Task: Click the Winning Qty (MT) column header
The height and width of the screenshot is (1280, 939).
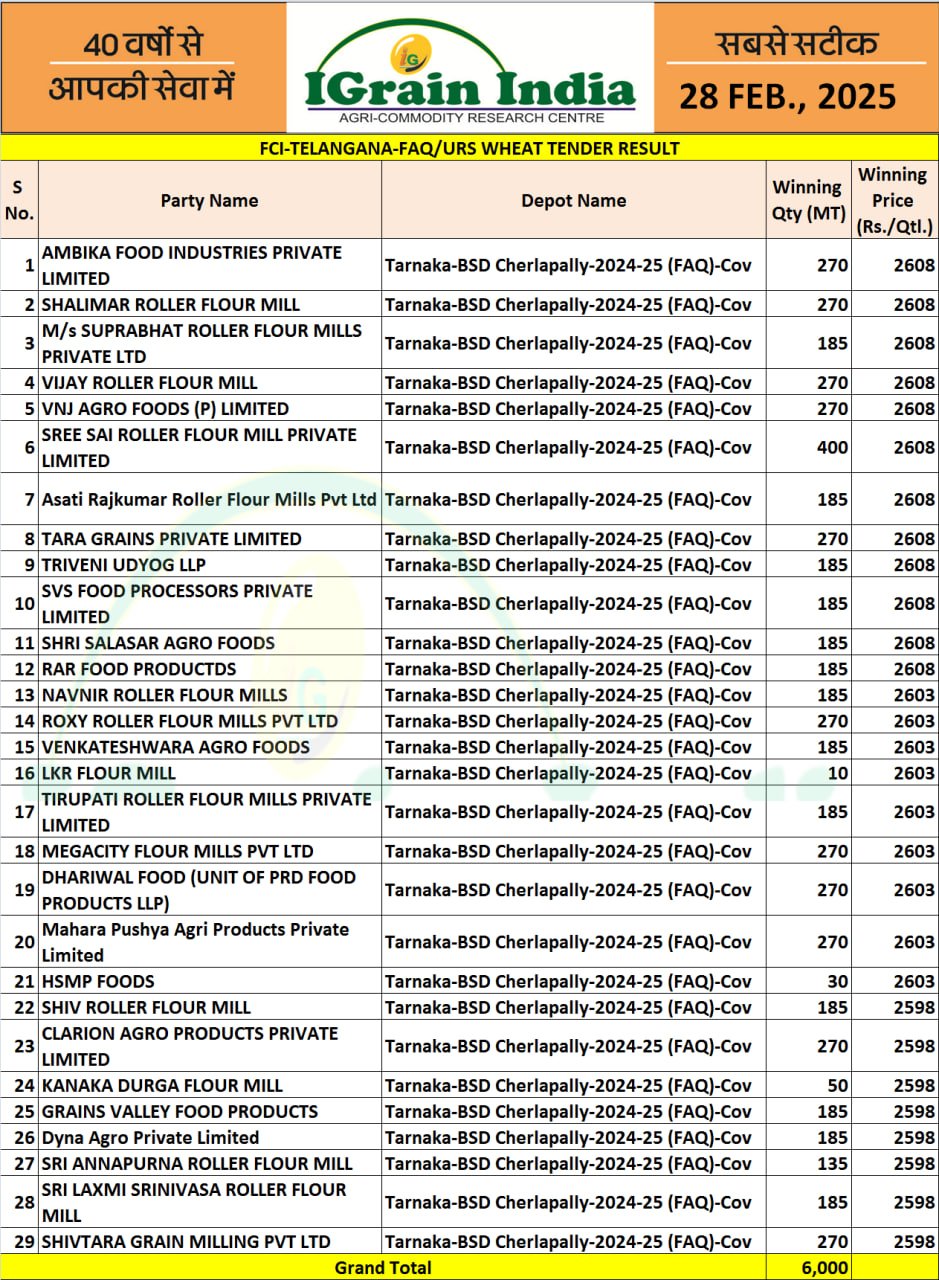Action: 807,200
